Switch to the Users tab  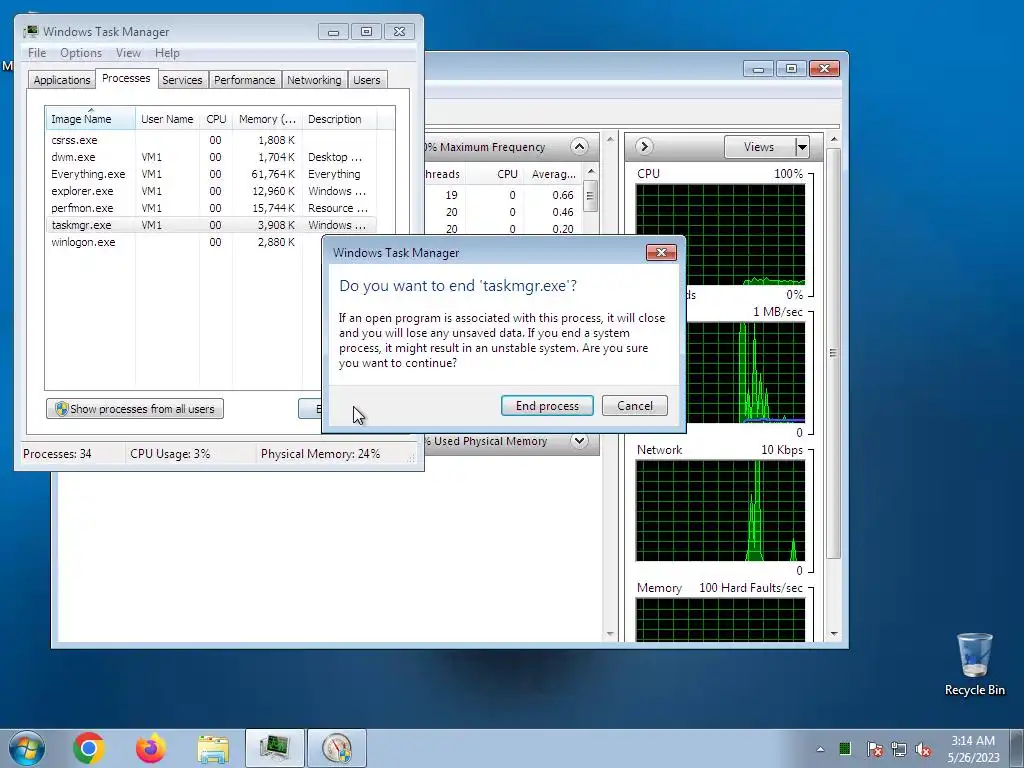(367, 80)
